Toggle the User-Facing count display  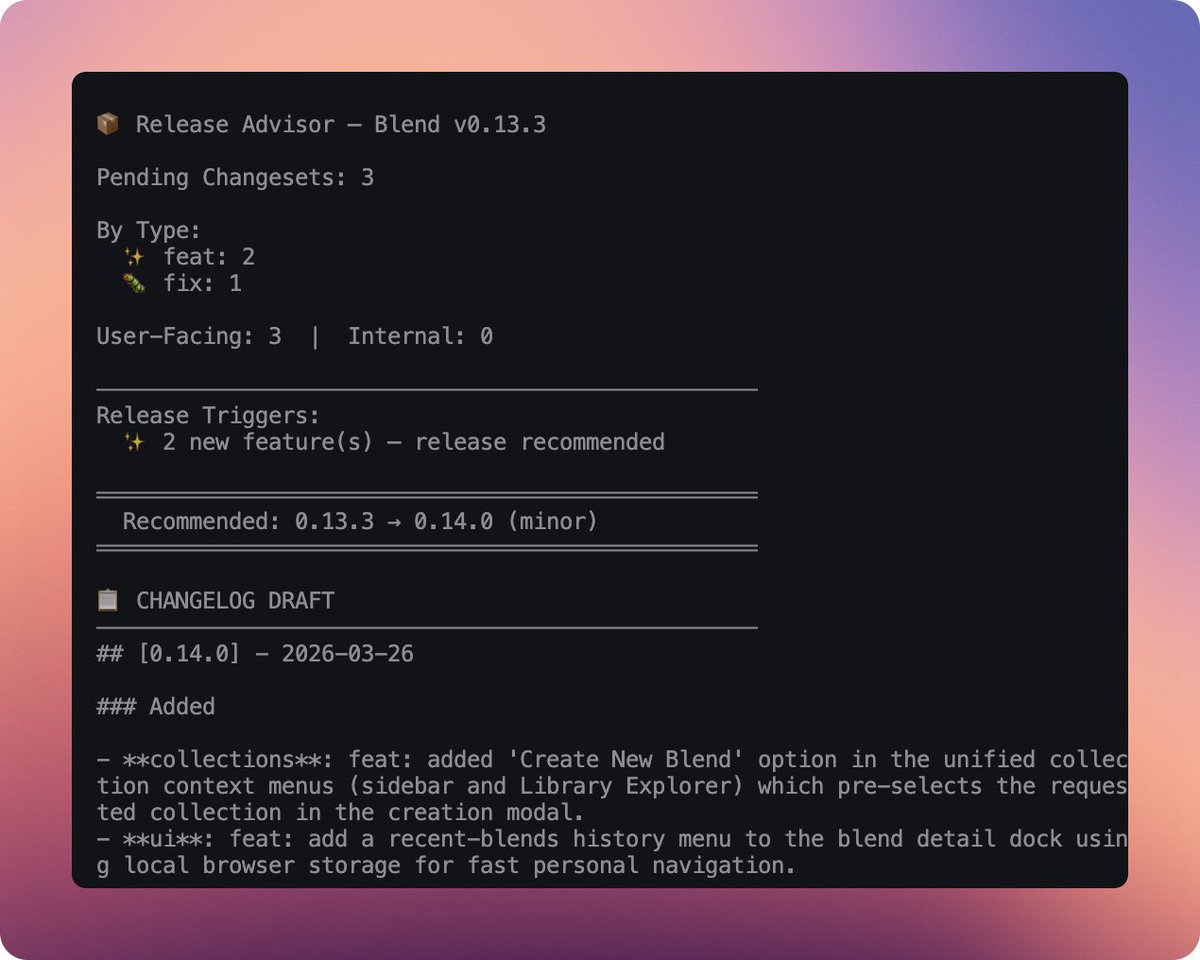[166, 336]
